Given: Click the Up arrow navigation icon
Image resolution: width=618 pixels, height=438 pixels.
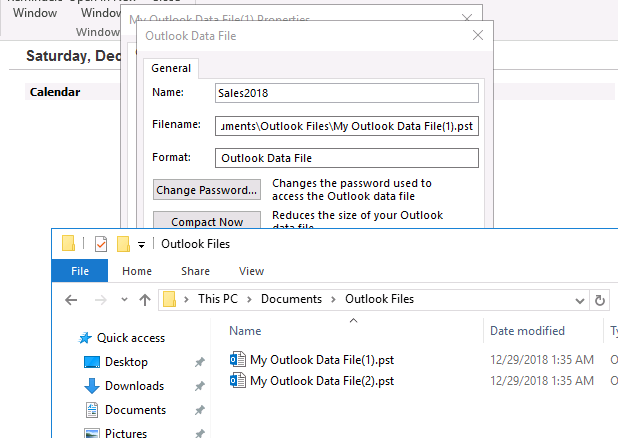Looking at the screenshot, I should coord(145,299).
